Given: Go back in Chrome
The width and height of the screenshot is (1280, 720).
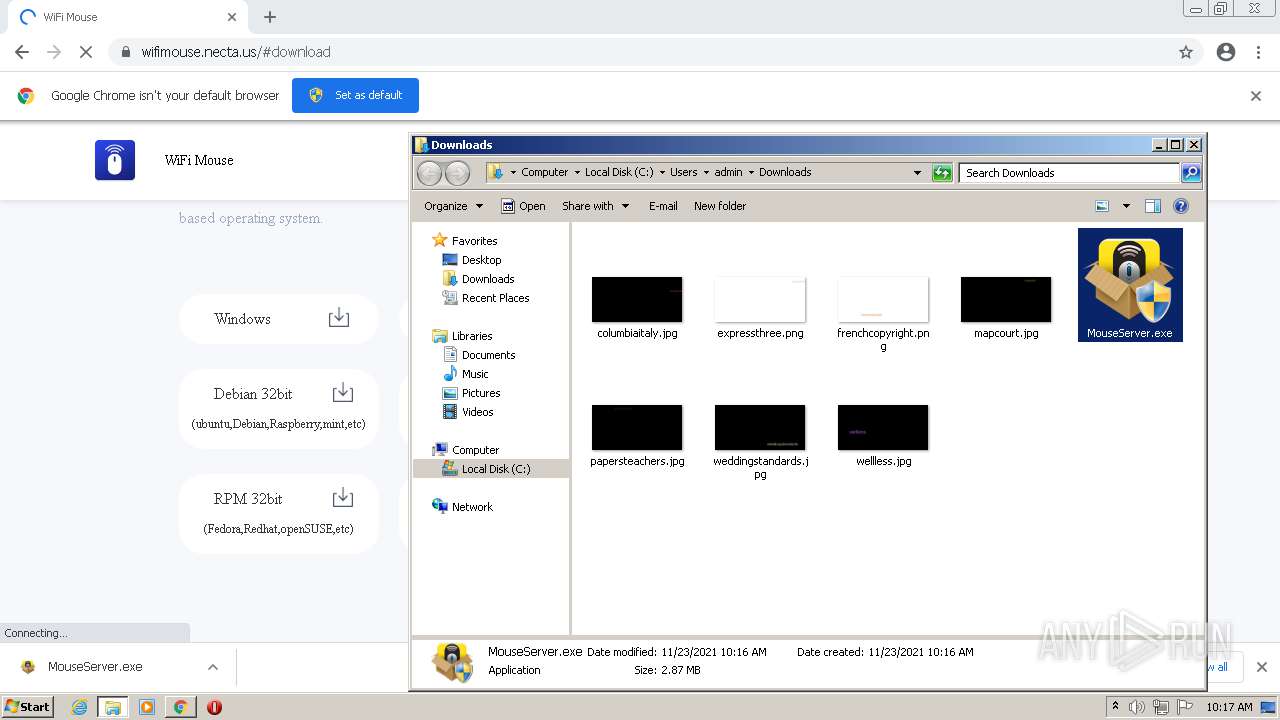Looking at the screenshot, I should click(x=22, y=52).
